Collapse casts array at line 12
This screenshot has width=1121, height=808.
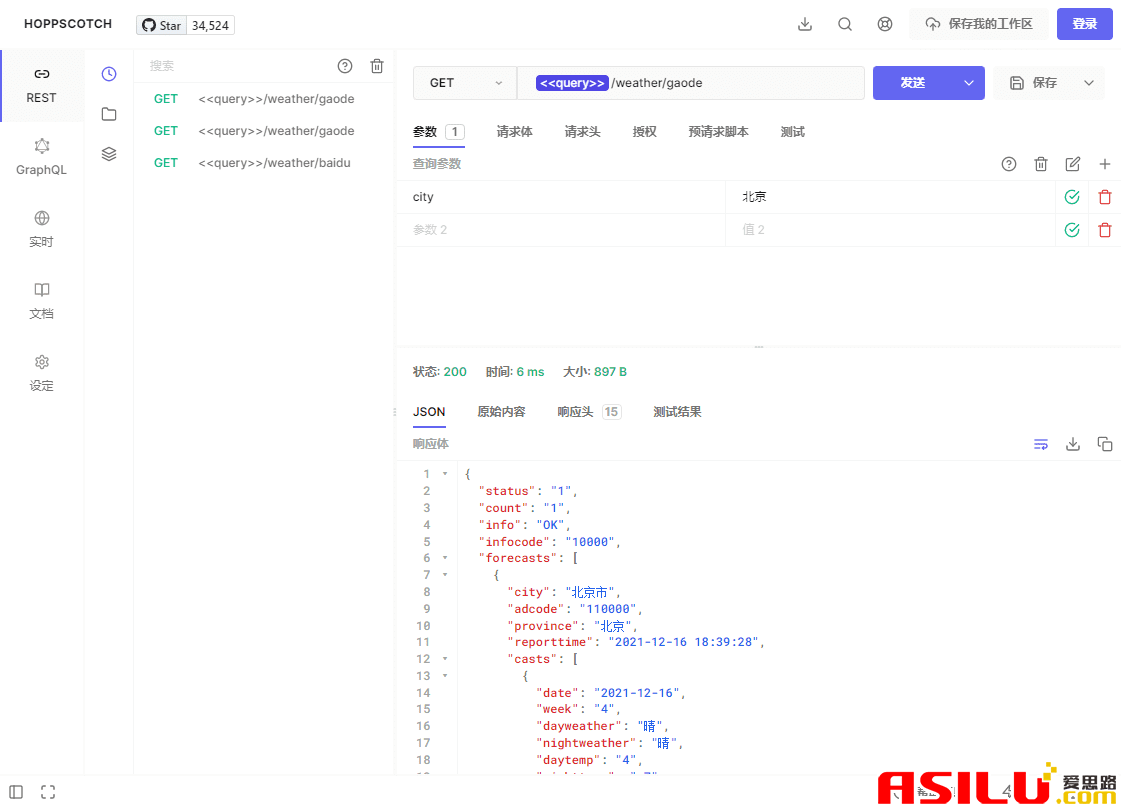coord(445,659)
